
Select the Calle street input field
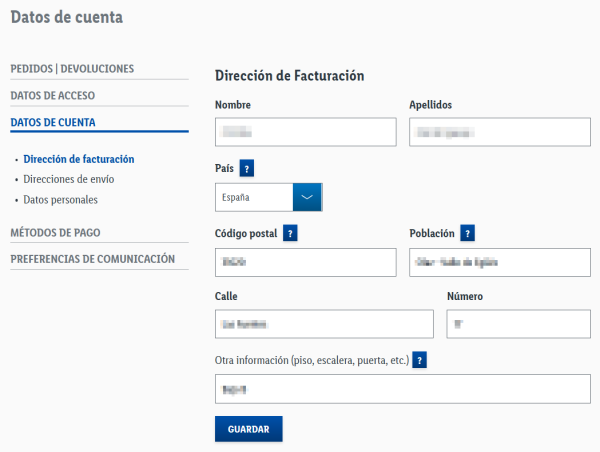[324, 324]
